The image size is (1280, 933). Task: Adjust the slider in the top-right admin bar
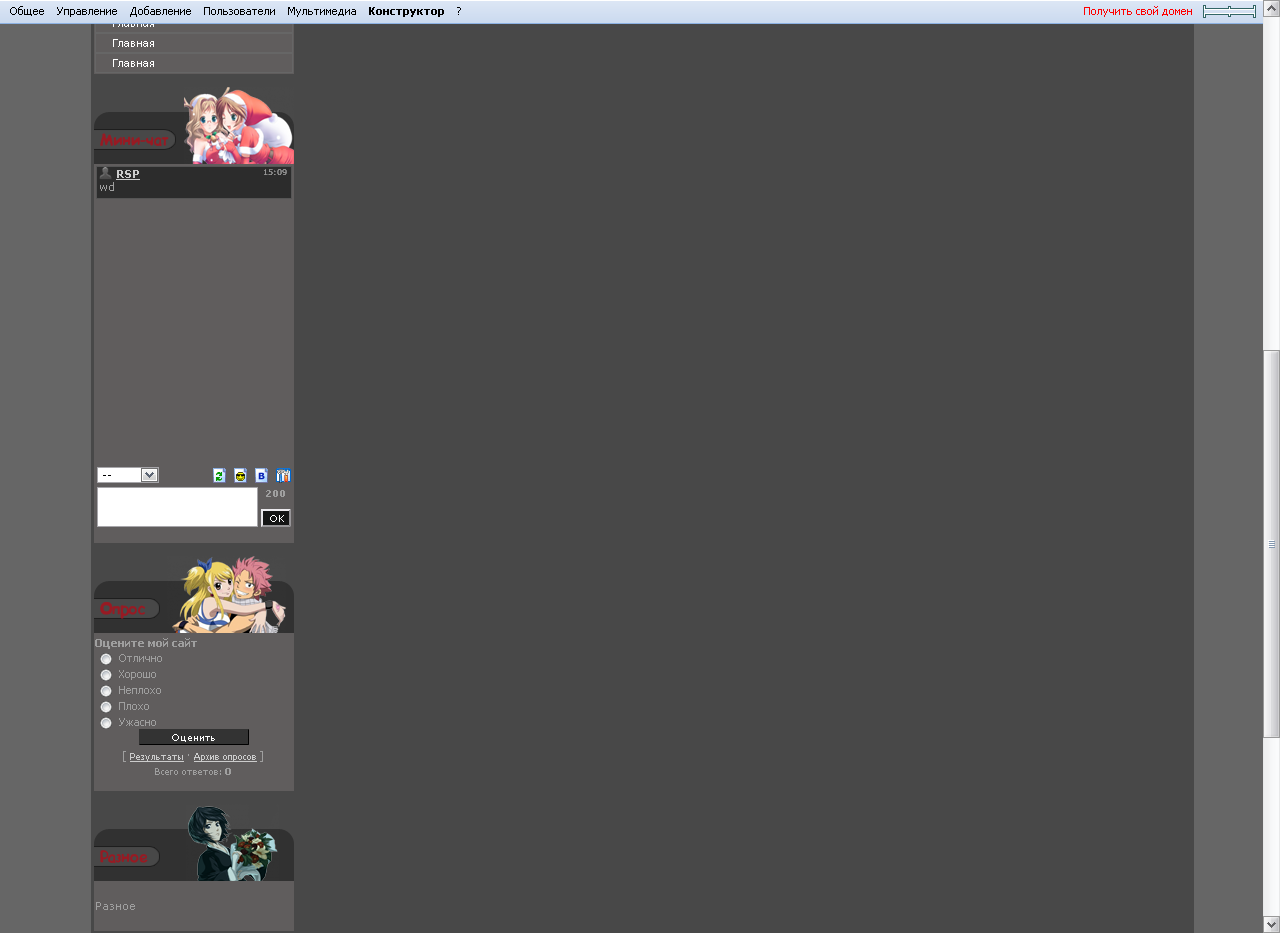tap(1229, 11)
